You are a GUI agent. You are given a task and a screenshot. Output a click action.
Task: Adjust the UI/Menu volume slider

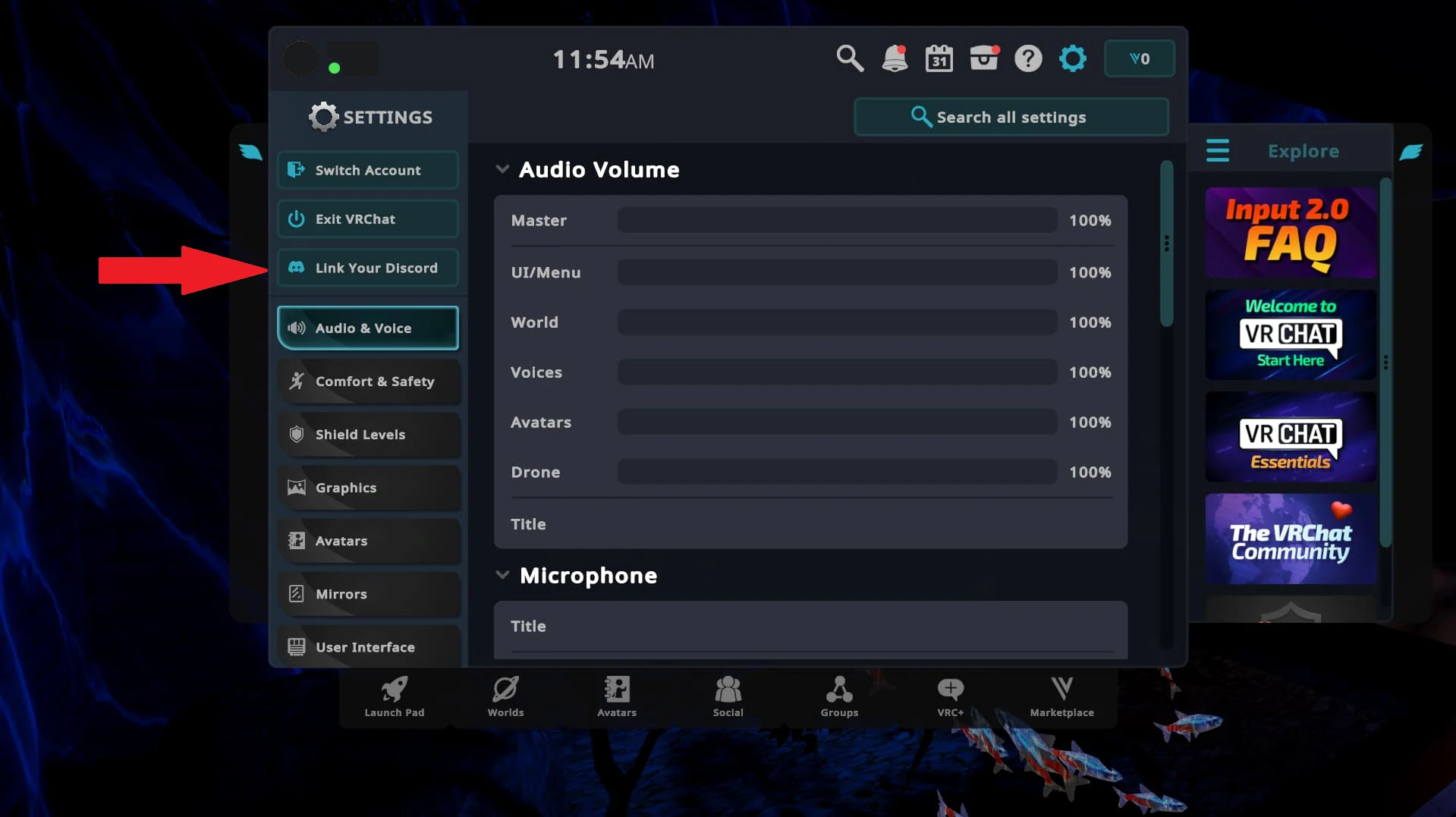click(837, 272)
